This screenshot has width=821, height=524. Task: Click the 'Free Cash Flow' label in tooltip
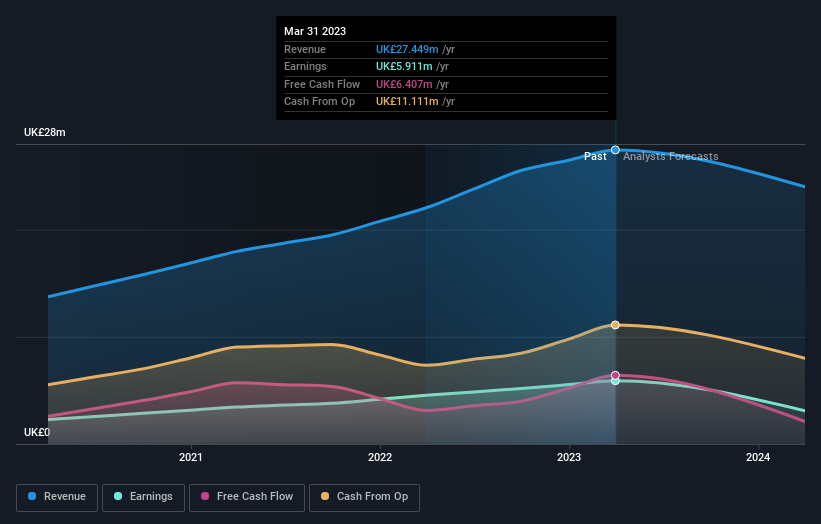pos(322,84)
